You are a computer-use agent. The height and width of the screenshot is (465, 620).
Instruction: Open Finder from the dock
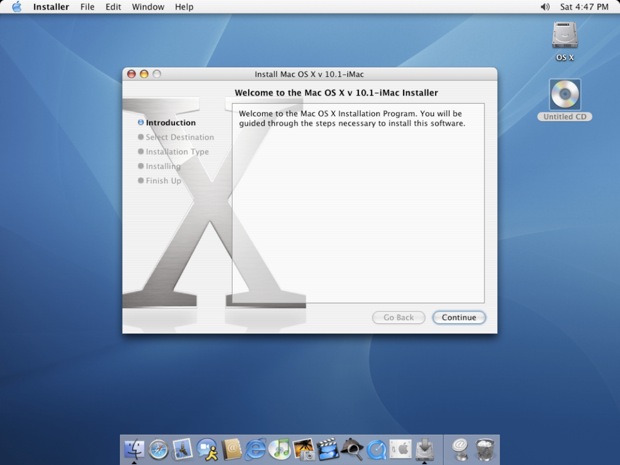[x=134, y=449]
